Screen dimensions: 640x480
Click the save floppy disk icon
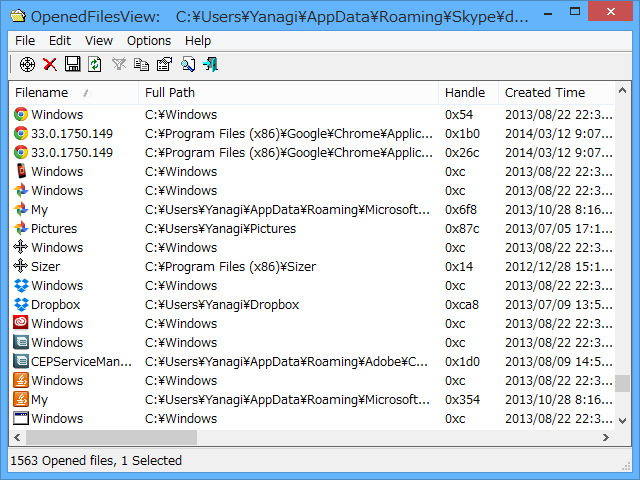tap(73, 64)
